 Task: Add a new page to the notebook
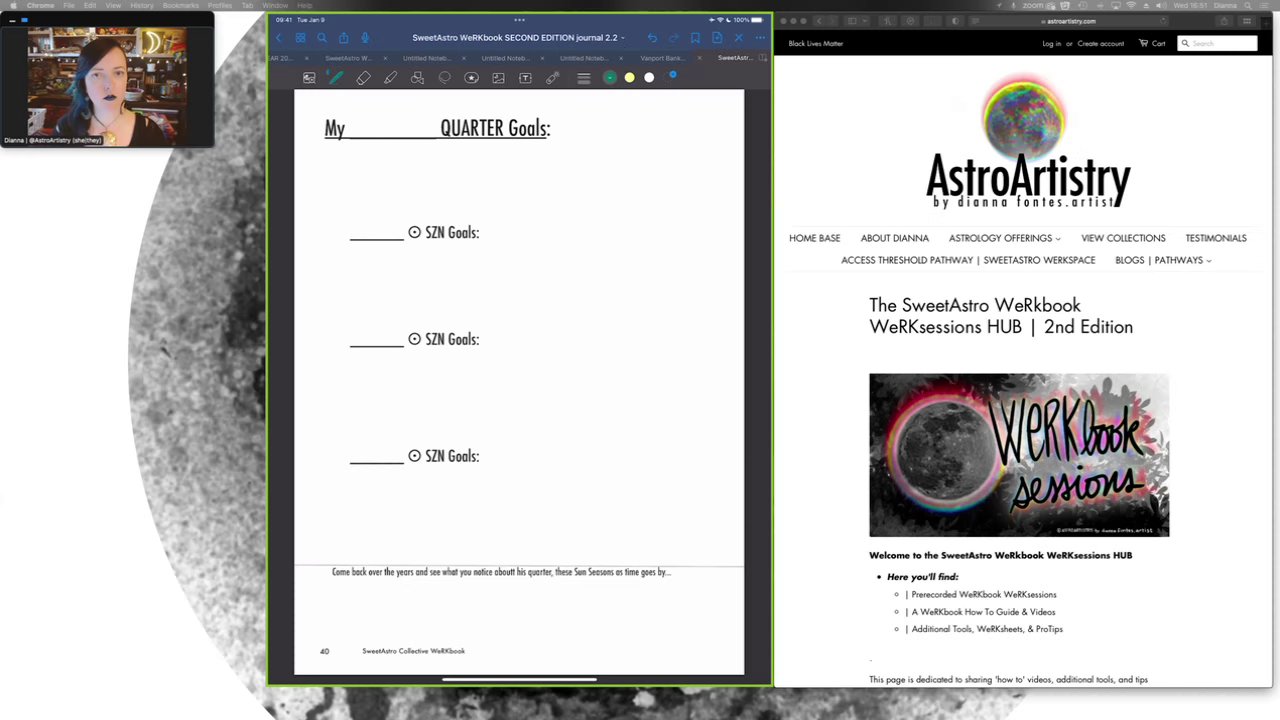[717, 38]
